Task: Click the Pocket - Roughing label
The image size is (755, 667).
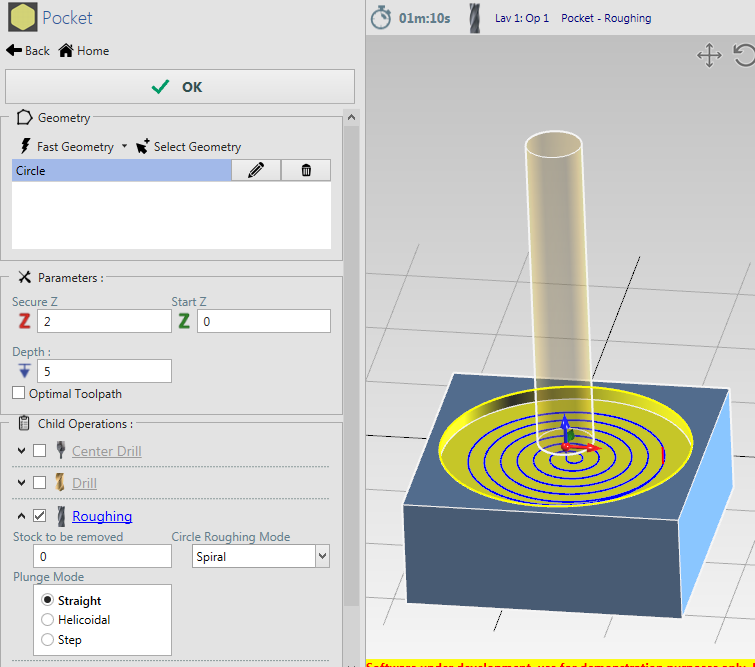Action: coord(606,18)
